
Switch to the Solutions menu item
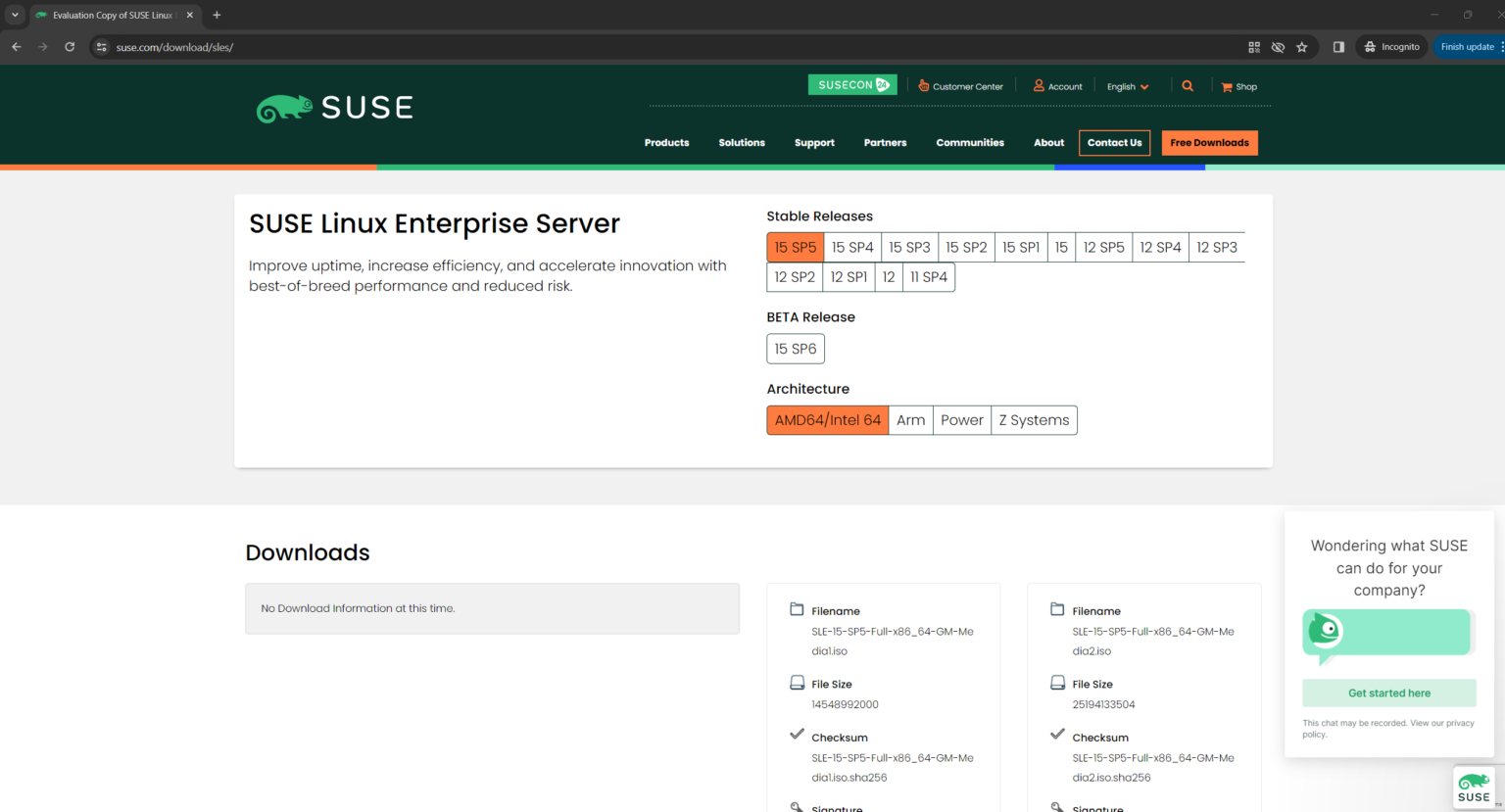coord(742,142)
